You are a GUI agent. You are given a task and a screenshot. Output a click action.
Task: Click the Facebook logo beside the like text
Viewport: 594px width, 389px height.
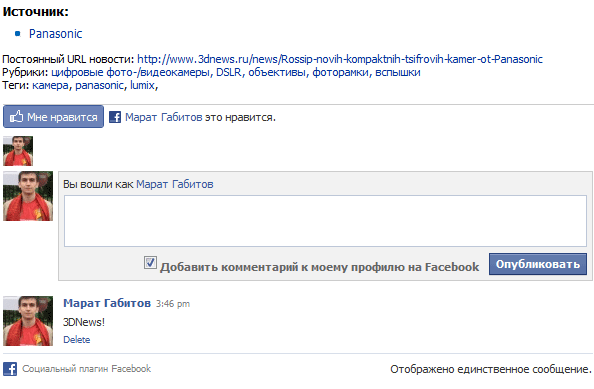(x=115, y=117)
